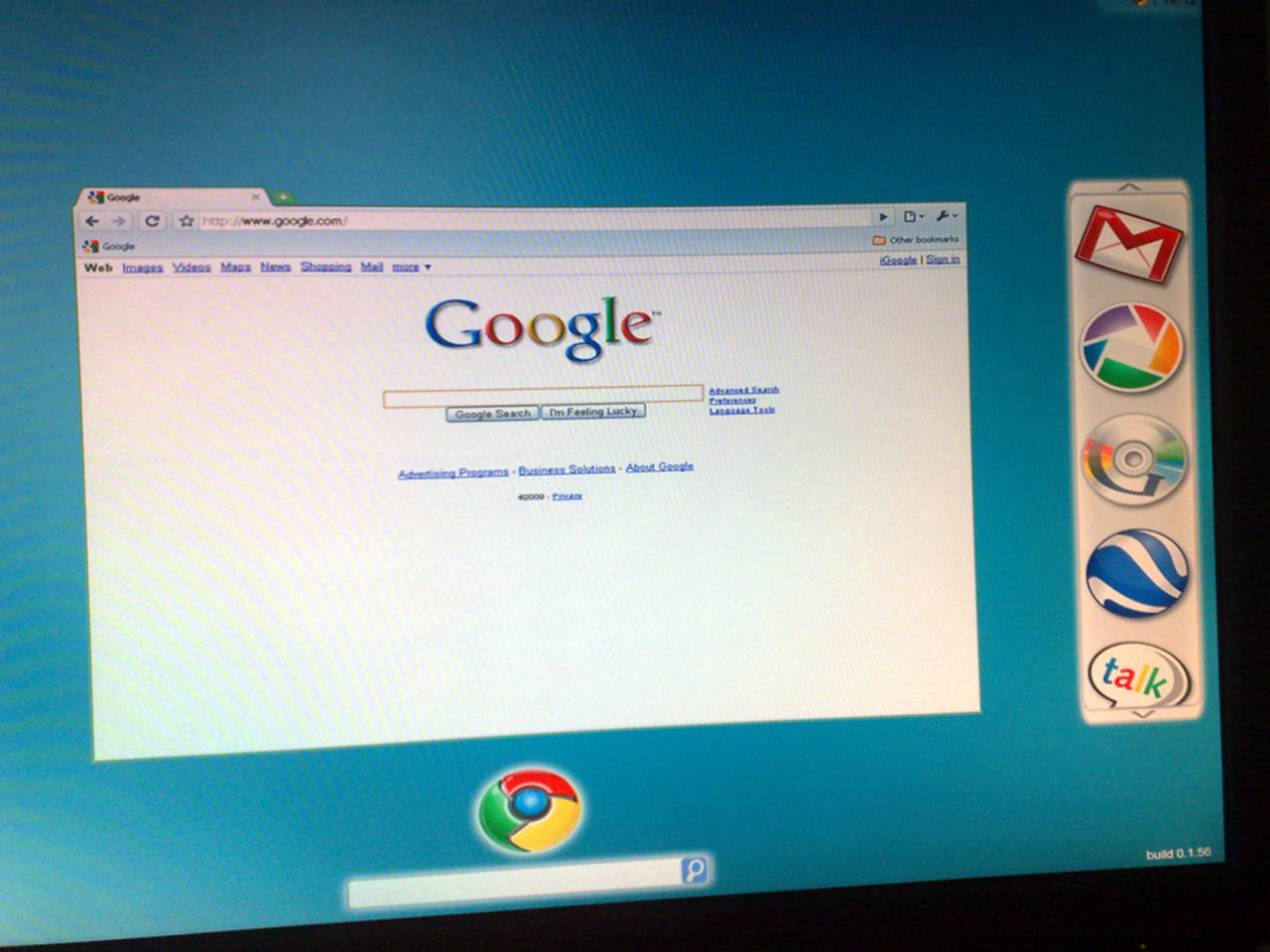Open Advertising Programs link
1270x952 pixels.
point(453,473)
